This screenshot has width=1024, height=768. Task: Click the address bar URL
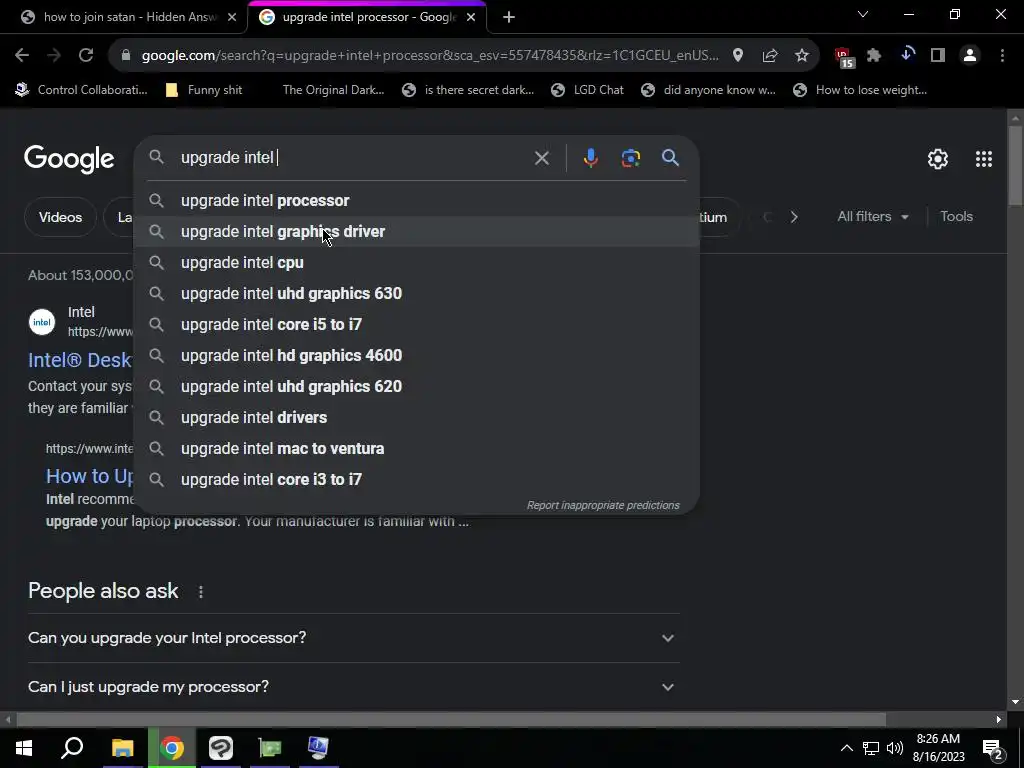[x=430, y=56]
